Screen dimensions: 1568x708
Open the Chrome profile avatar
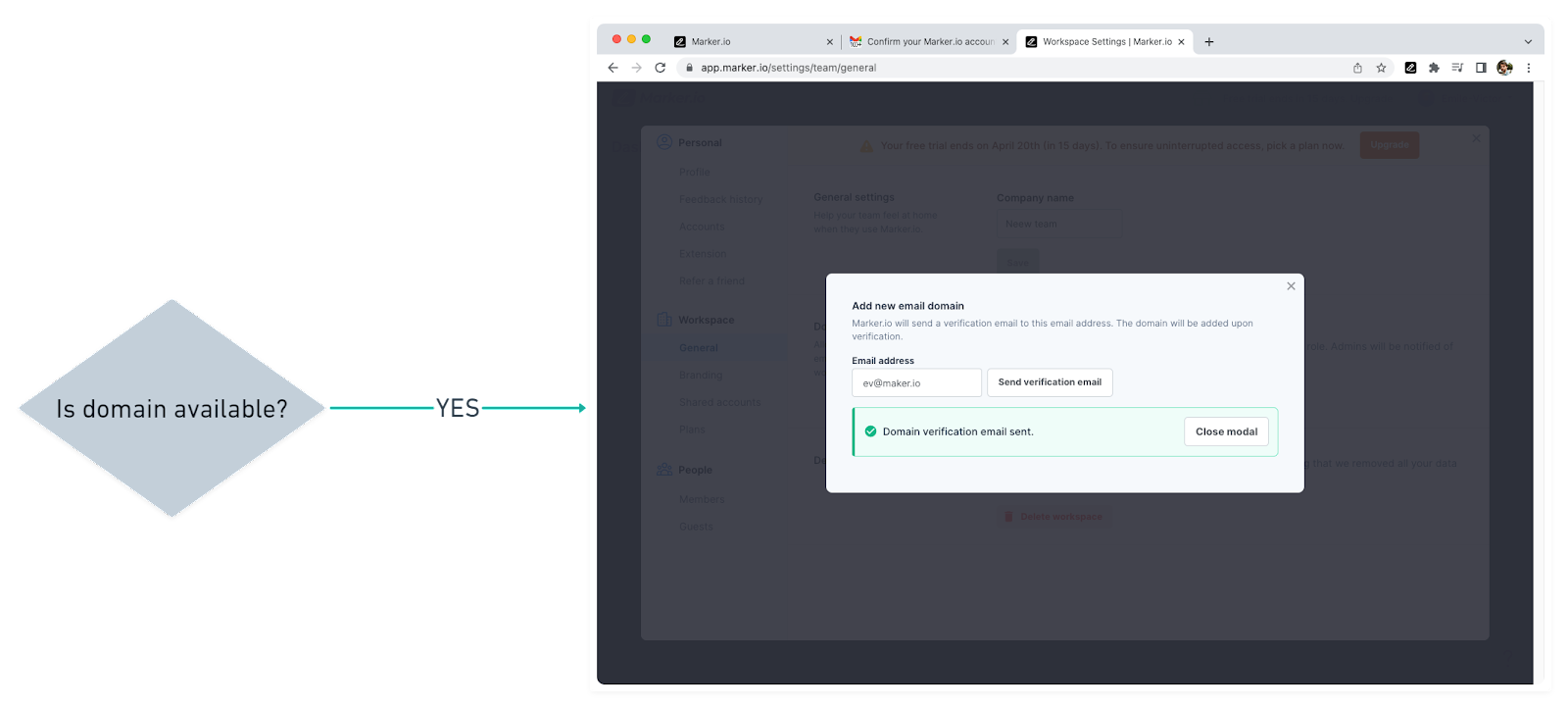[x=1504, y=68]
